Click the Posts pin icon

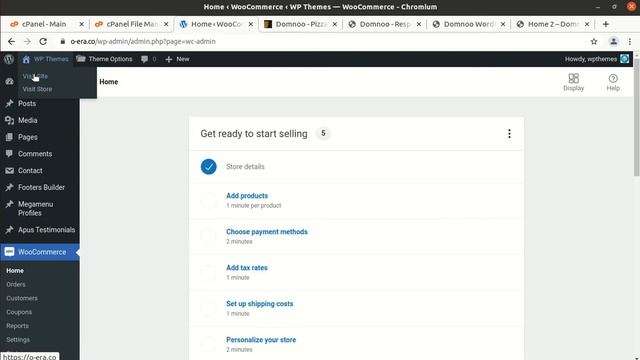9,104
